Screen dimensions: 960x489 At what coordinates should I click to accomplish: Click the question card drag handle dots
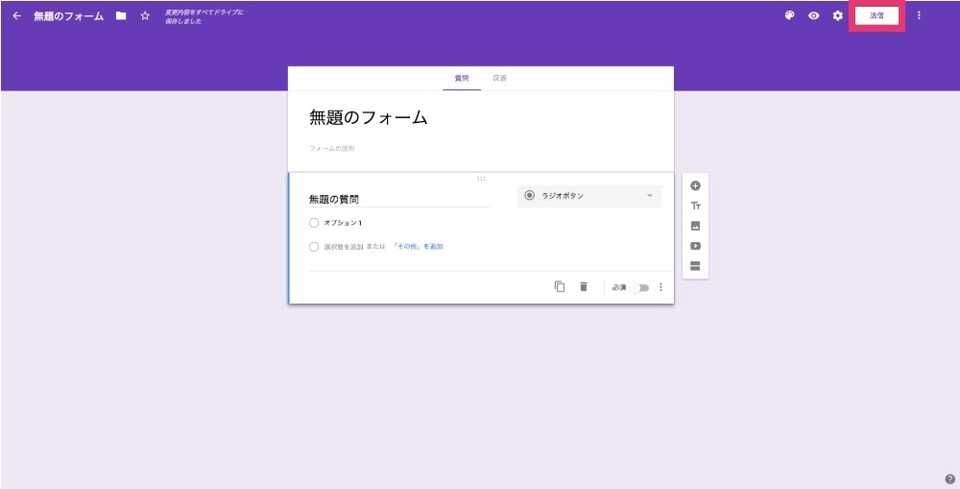click(x=481, y=179)
